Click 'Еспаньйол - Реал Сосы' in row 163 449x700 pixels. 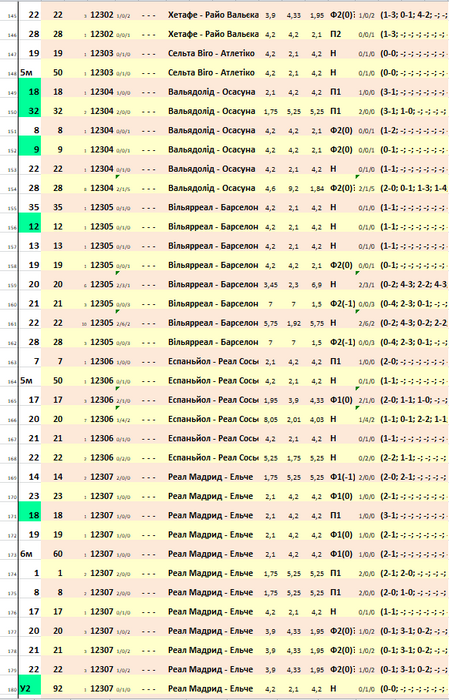tap(213, 361)
